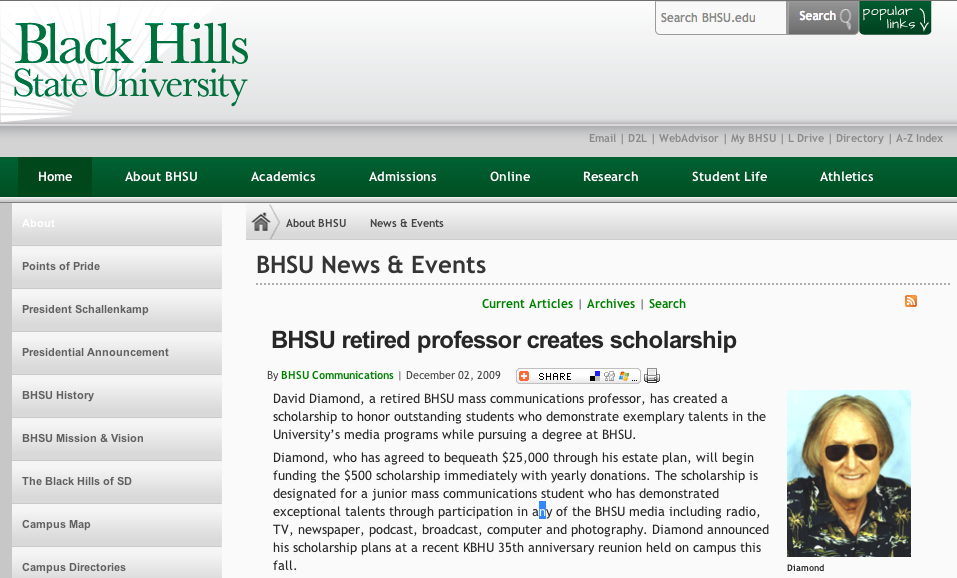
Task: Click the BHSU Communications author link
Action: pyautogui.click(x=337, y=376)
